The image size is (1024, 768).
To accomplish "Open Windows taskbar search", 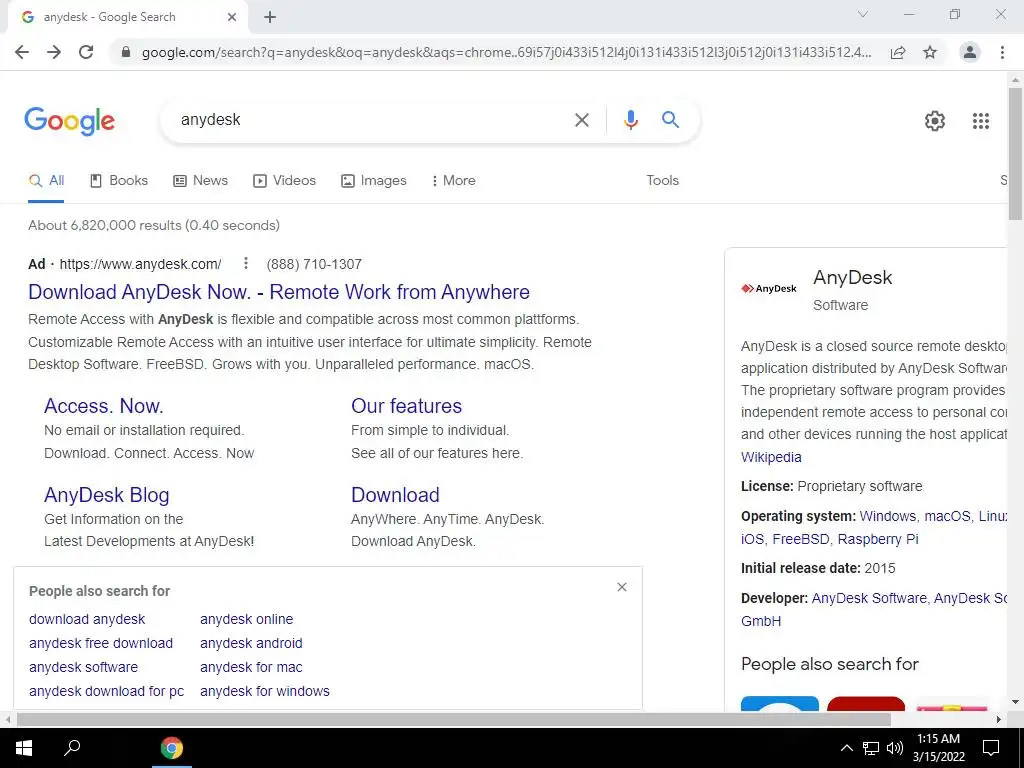I will (72, 747).
